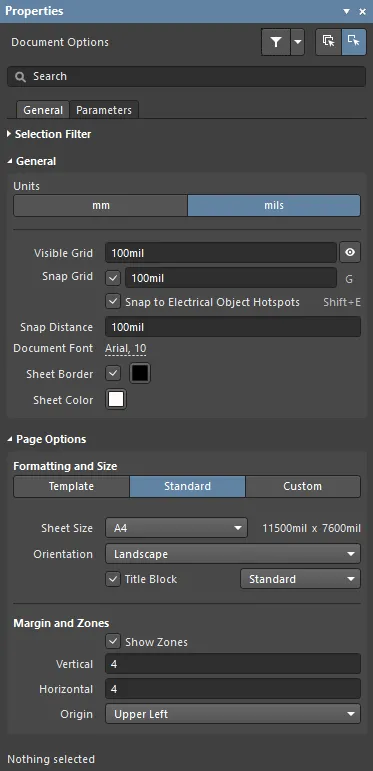Open the Properties panel options arrow

346,11
